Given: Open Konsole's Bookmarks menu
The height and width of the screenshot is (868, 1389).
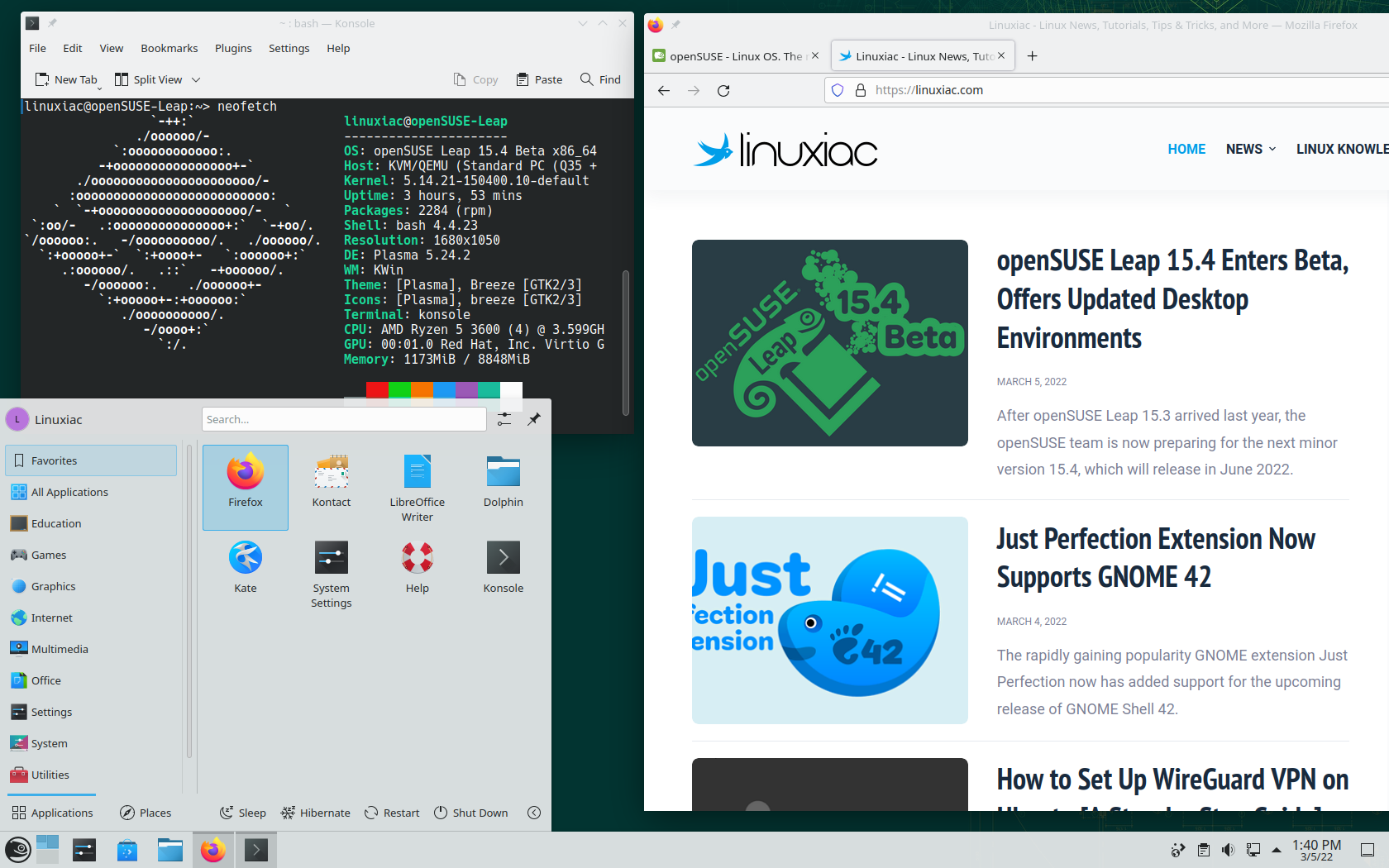Looking at the screenshot, I should point(169,48).
